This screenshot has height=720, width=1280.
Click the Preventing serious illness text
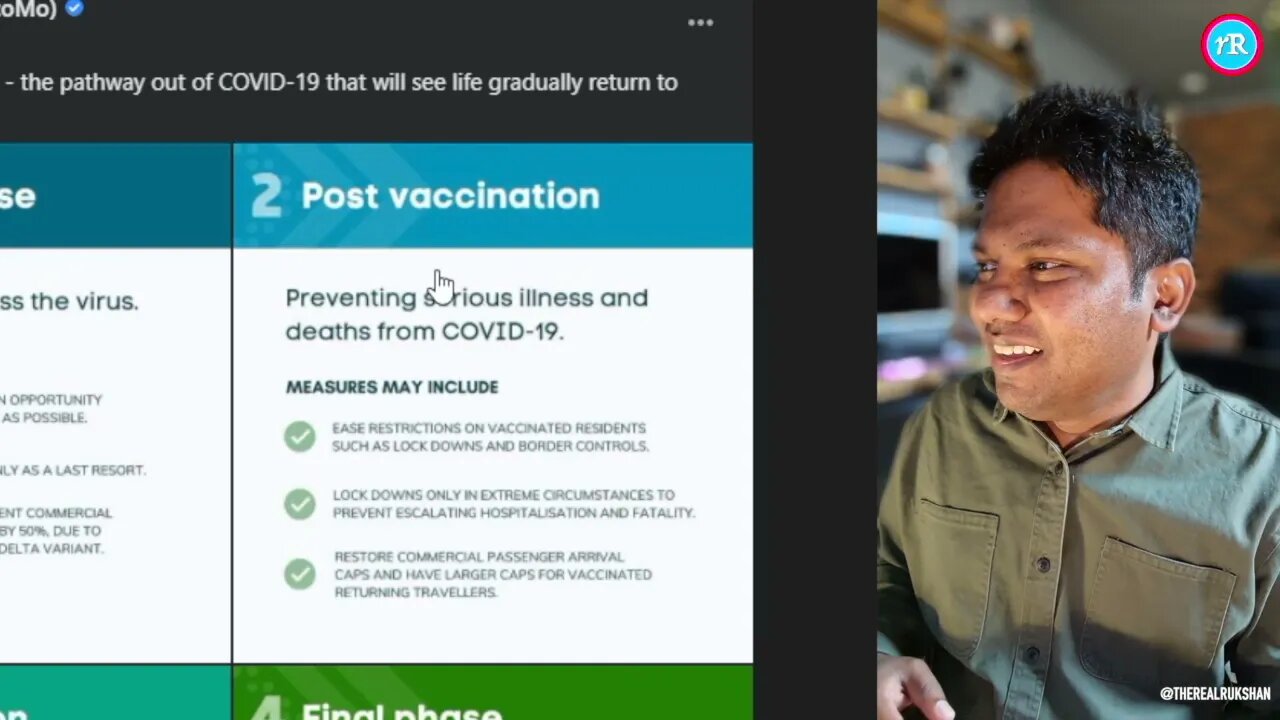point(467,314)
